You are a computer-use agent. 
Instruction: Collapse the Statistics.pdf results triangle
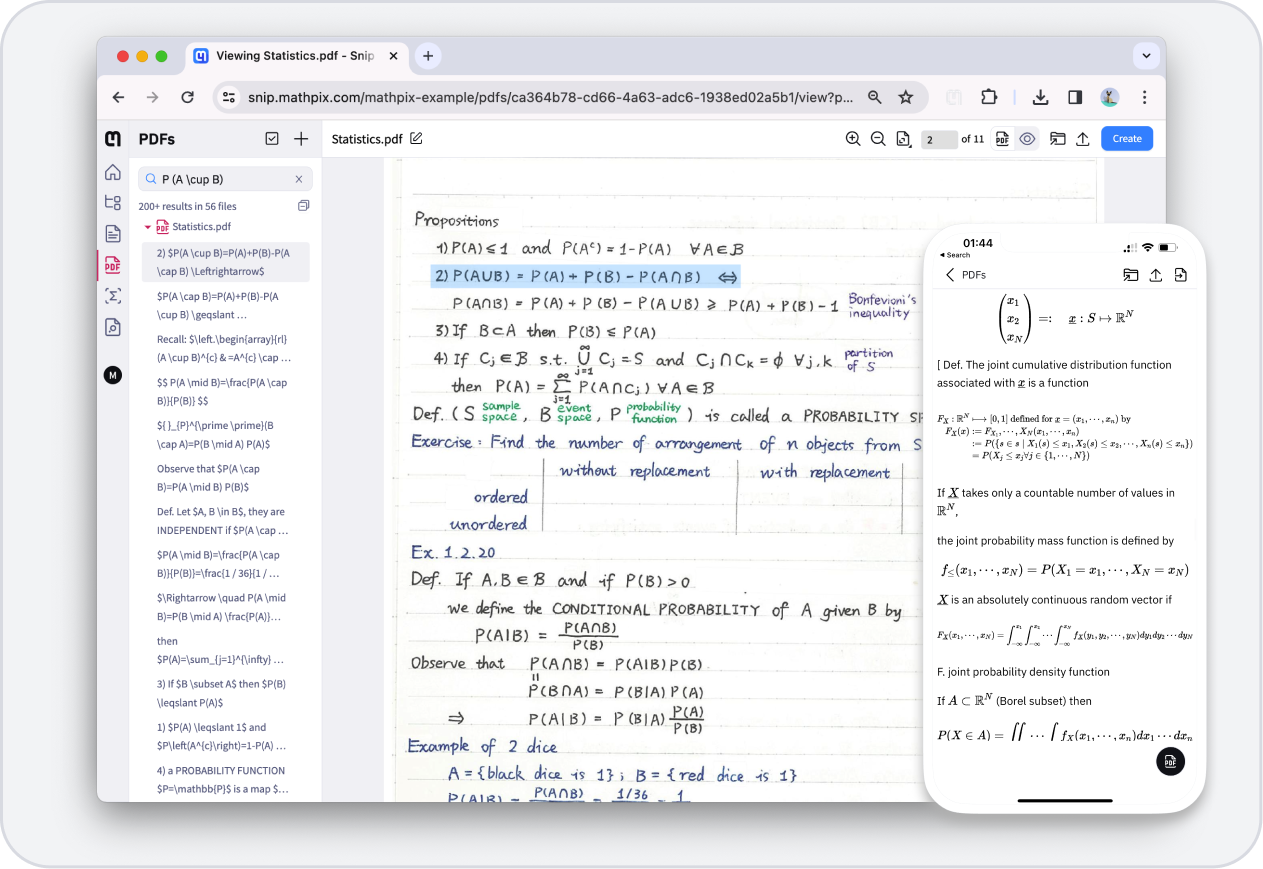pos(148,227)
